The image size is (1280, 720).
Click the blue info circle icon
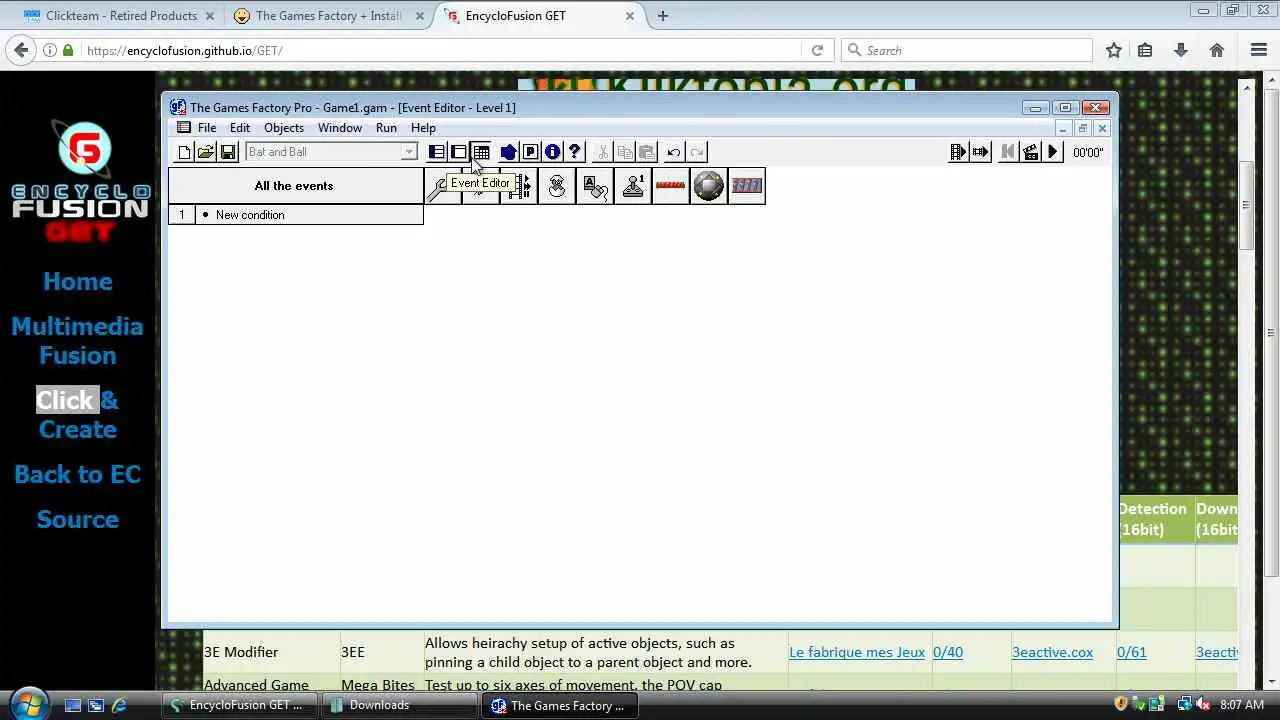coord(552,152)
